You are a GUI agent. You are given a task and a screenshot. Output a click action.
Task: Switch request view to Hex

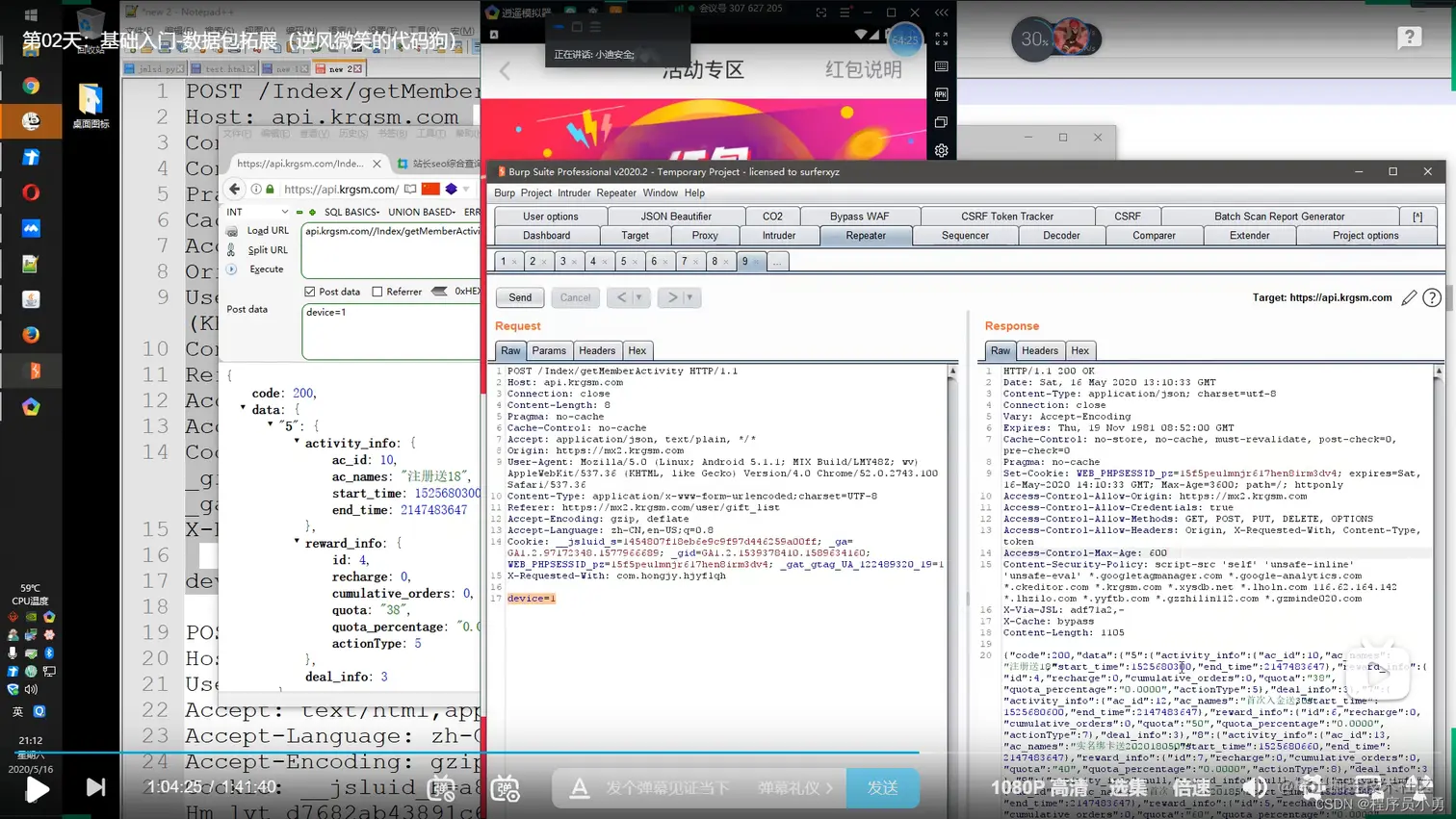point(637,350)
